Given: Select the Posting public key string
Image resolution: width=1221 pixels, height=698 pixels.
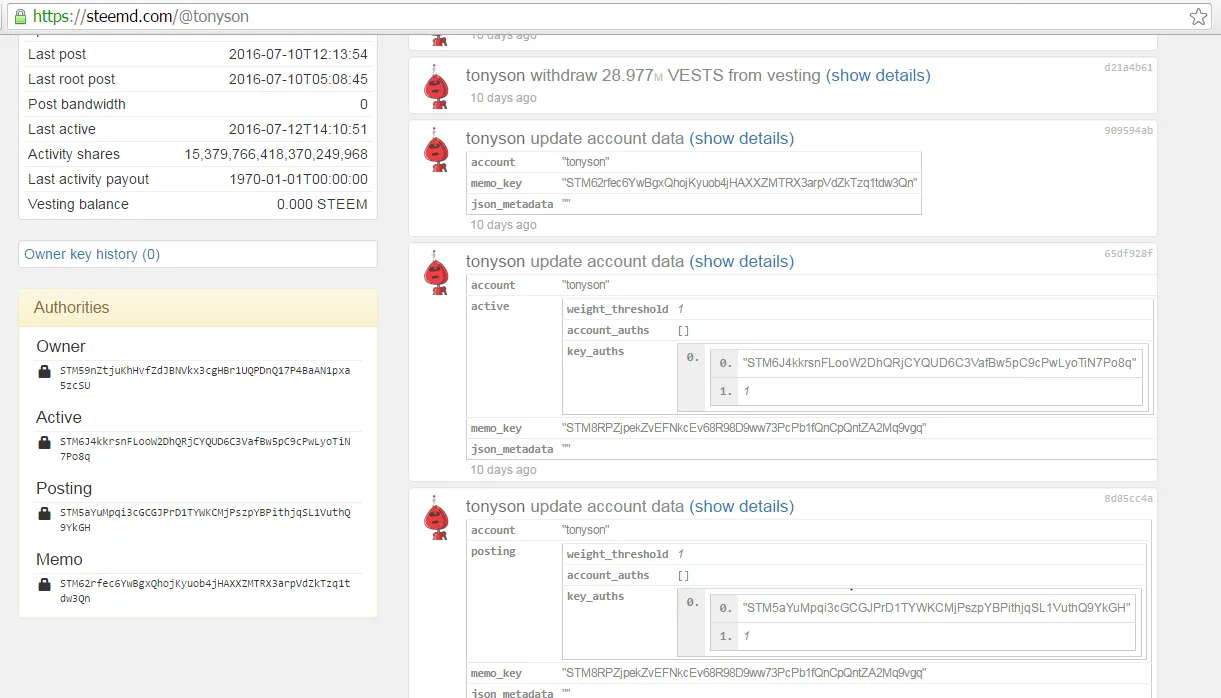Looking at the screenshot, I should 205,519.
